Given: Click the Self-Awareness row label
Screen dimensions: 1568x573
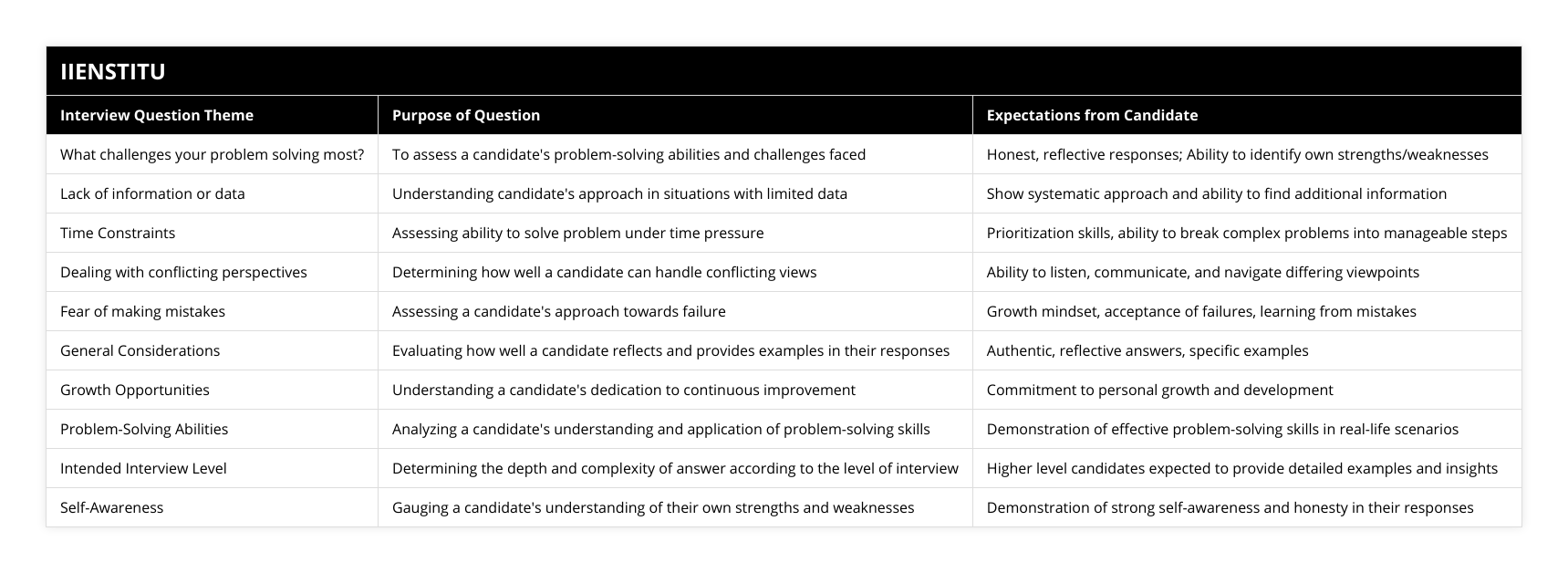Looking at the screenshot, I should tap(111, 507).
